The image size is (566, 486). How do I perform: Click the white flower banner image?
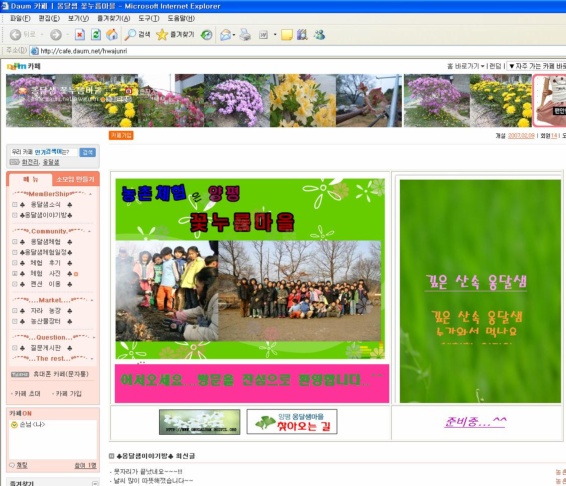coord(200,422)
